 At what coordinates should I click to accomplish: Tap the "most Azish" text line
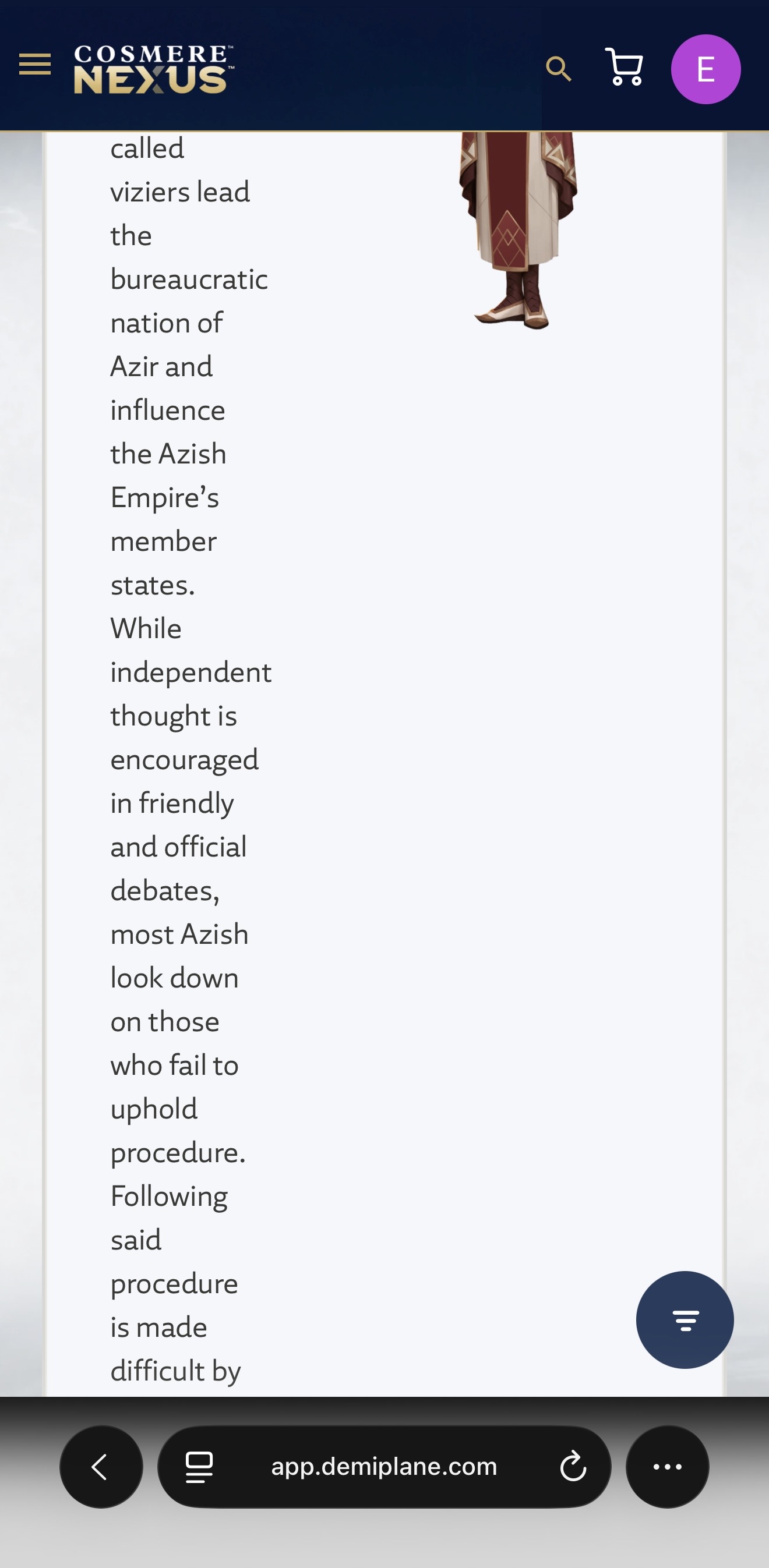coord(179,935)
